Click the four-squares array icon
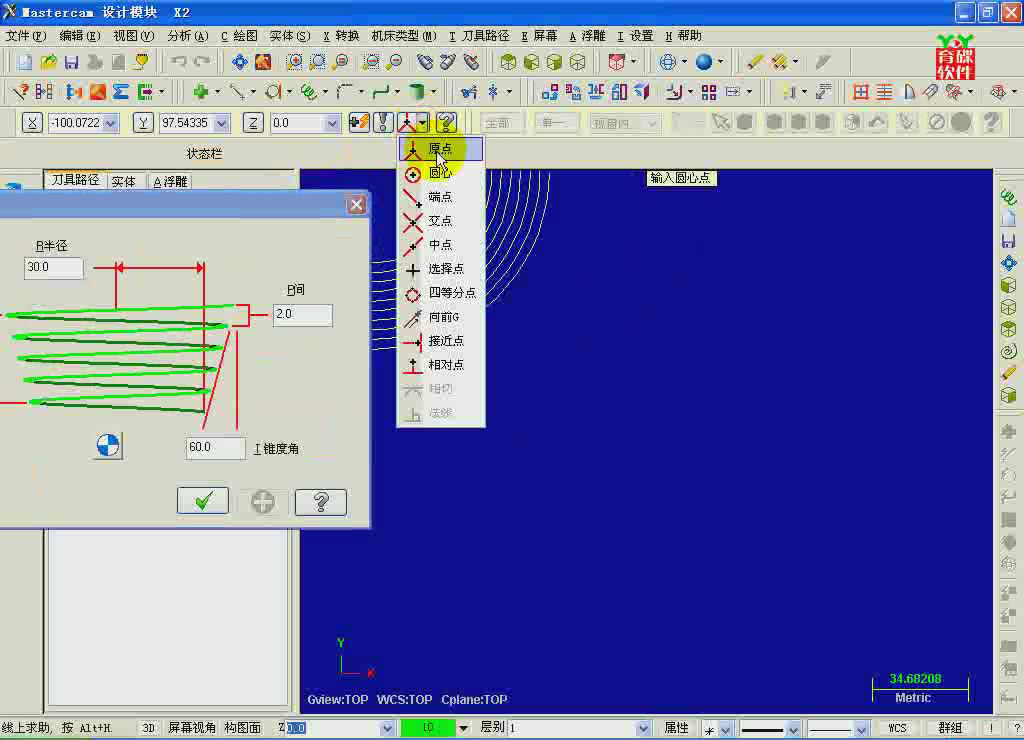This screenshot has height=740, width=1024. (709, 92)
